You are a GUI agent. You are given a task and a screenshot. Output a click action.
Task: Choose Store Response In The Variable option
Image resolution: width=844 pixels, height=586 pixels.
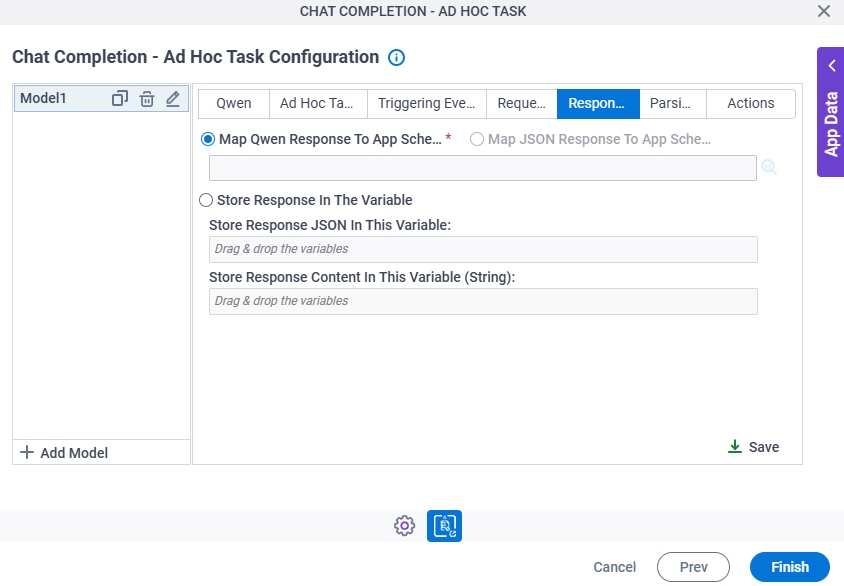[x=206, y=200]
